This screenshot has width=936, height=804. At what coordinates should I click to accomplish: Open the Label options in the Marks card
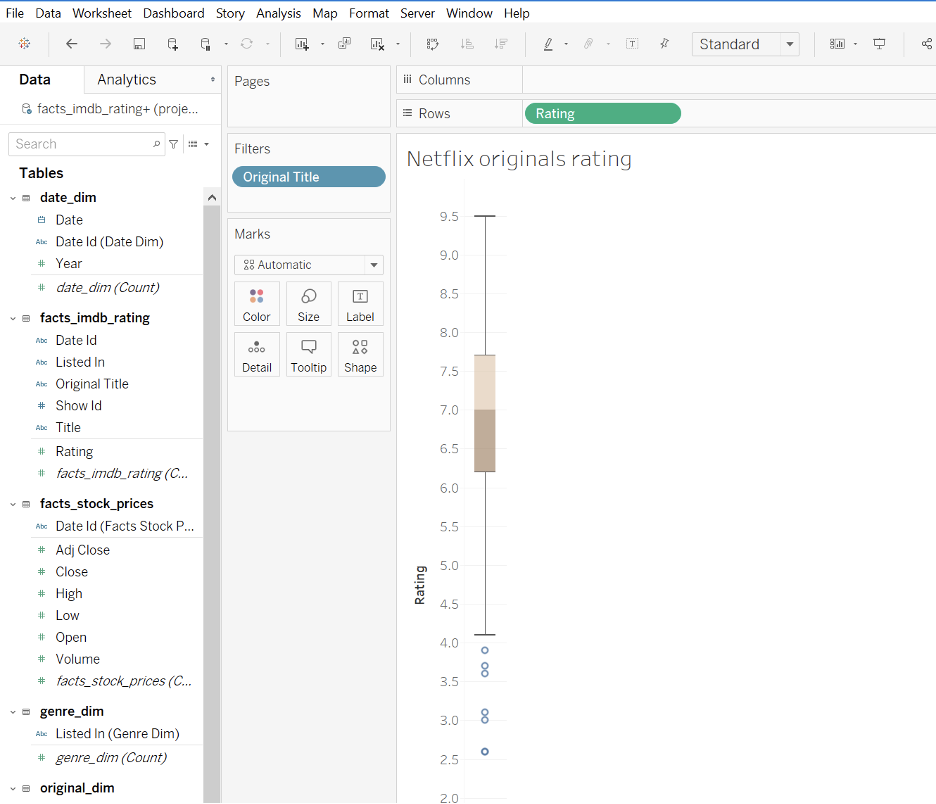tap(360, 303)
